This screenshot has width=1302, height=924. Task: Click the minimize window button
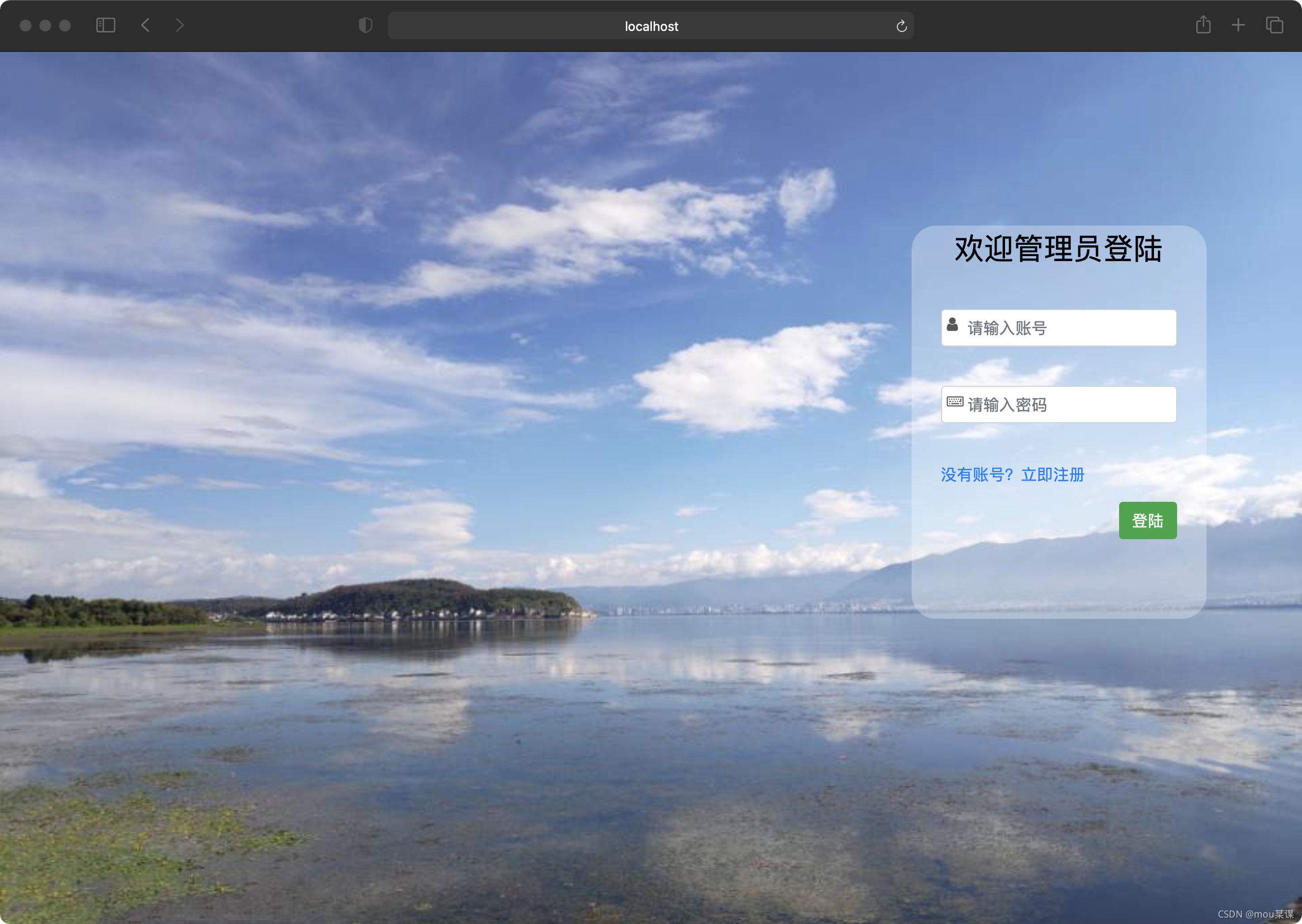coord(46,26)
